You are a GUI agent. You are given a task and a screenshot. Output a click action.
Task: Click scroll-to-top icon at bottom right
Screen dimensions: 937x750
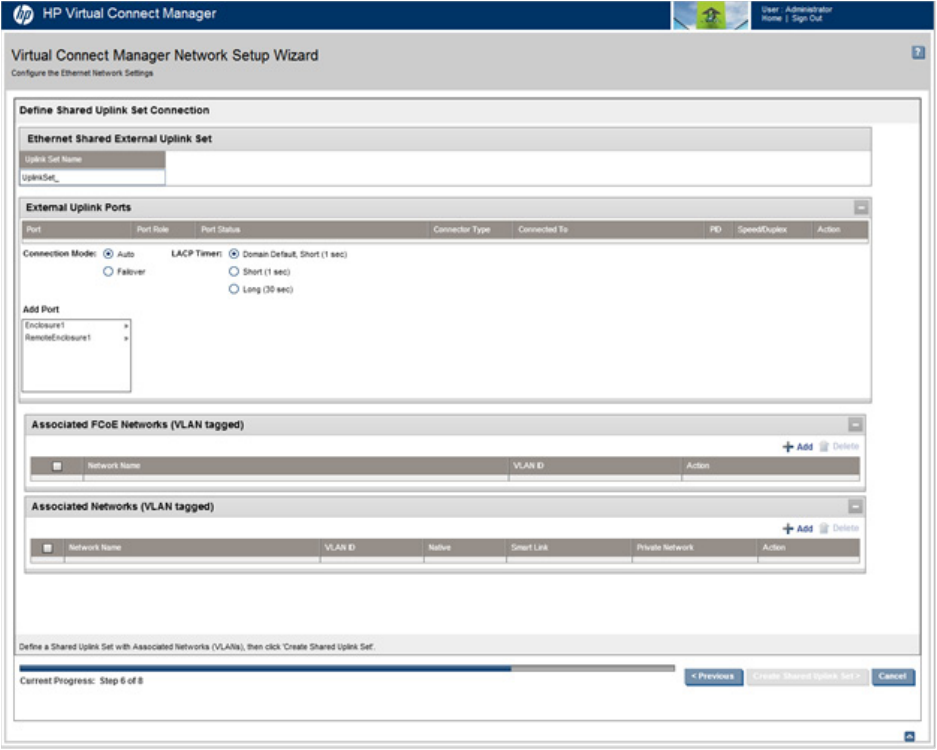tap(910, 736)
